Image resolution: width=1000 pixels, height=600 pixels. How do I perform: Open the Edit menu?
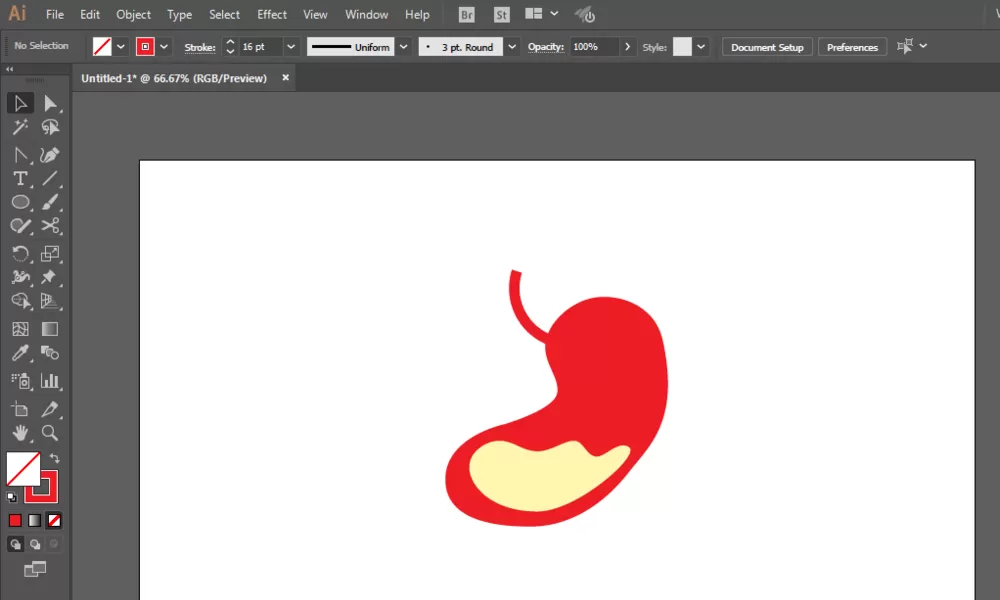(90, 14)
